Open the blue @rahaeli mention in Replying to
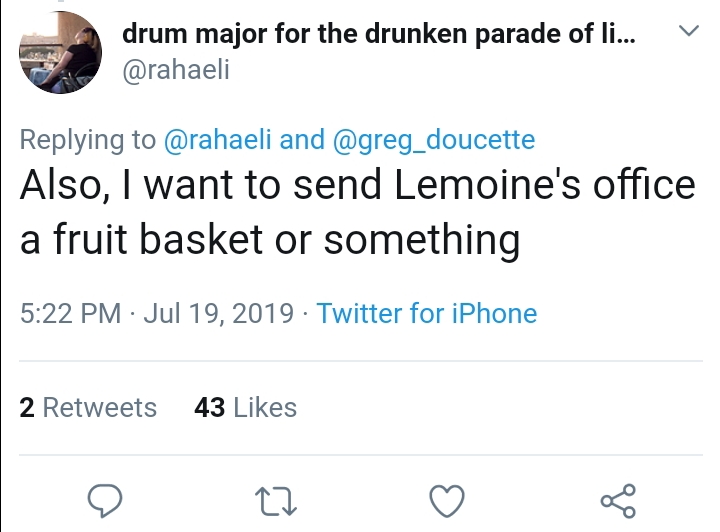 coord(218,140)
